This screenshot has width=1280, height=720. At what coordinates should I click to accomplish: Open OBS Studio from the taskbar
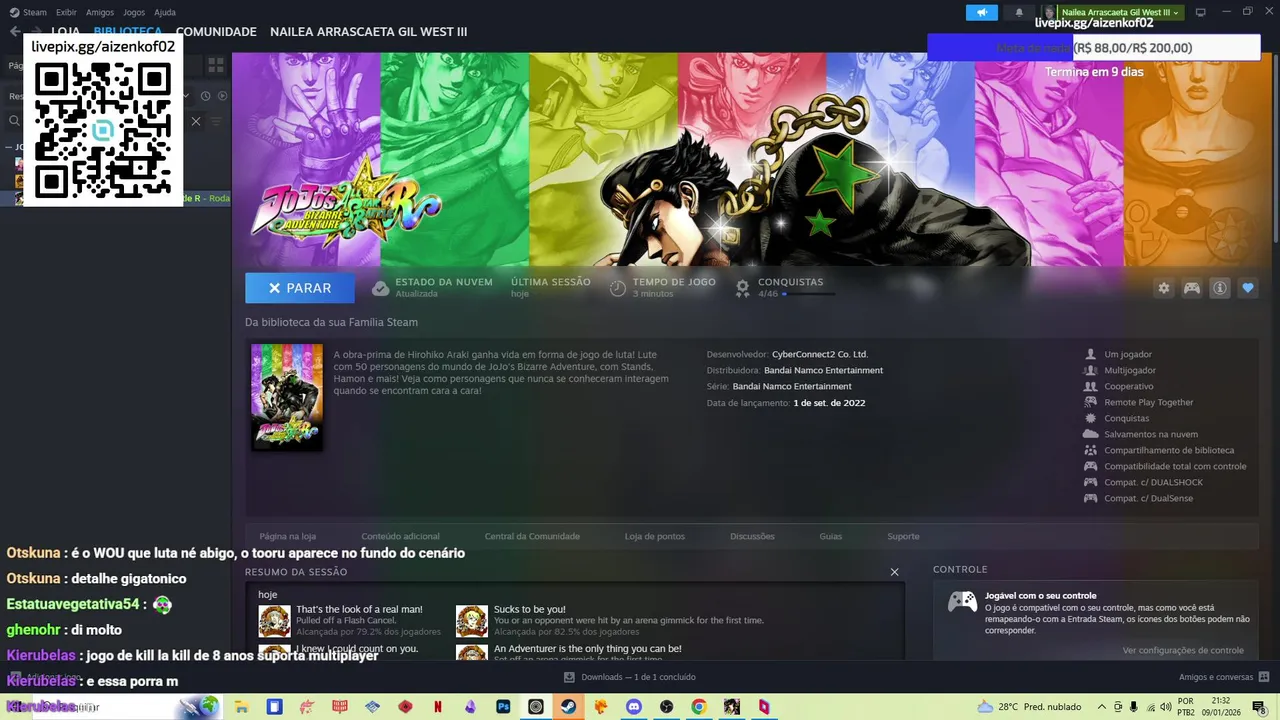click(666, 706)
